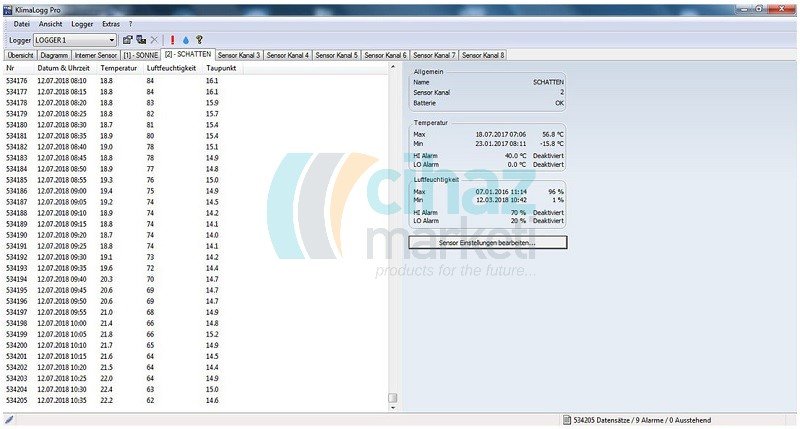This screenshot has width=800, height=429.
Task: Switch to the Interner Sensor tab
Action: click(x=95, y=55)
